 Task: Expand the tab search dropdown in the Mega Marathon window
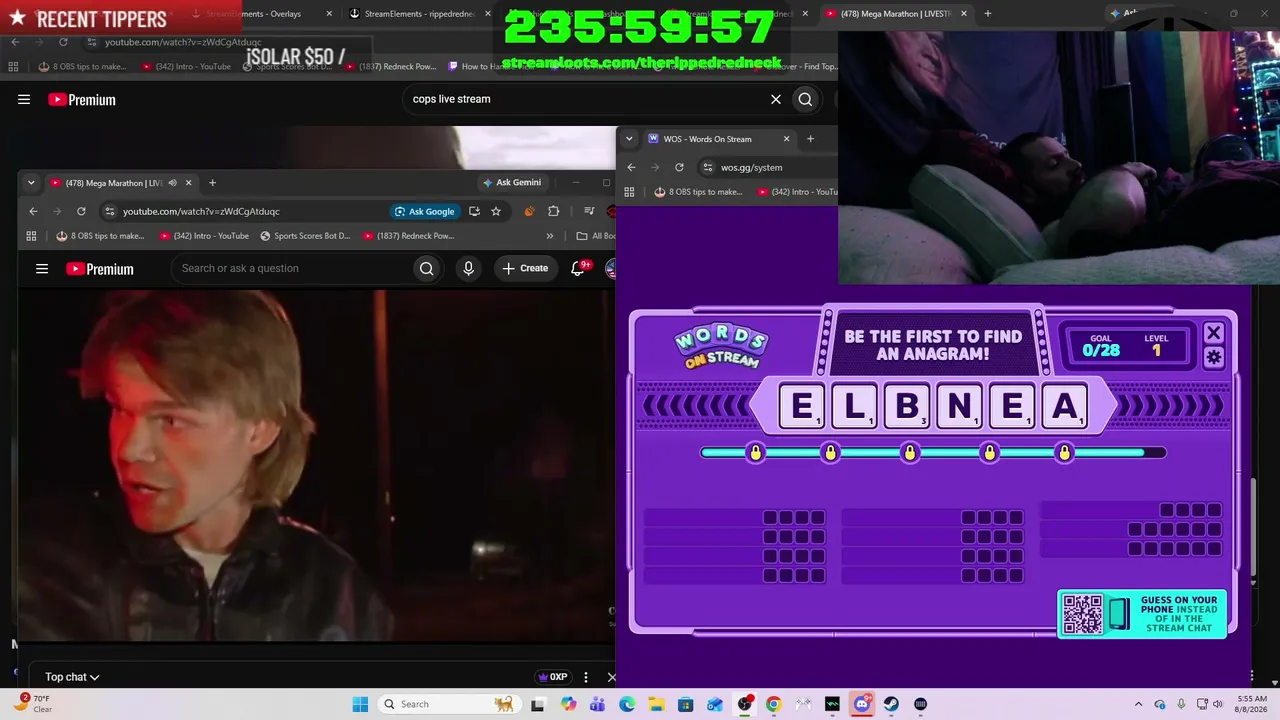pos(31,183)
